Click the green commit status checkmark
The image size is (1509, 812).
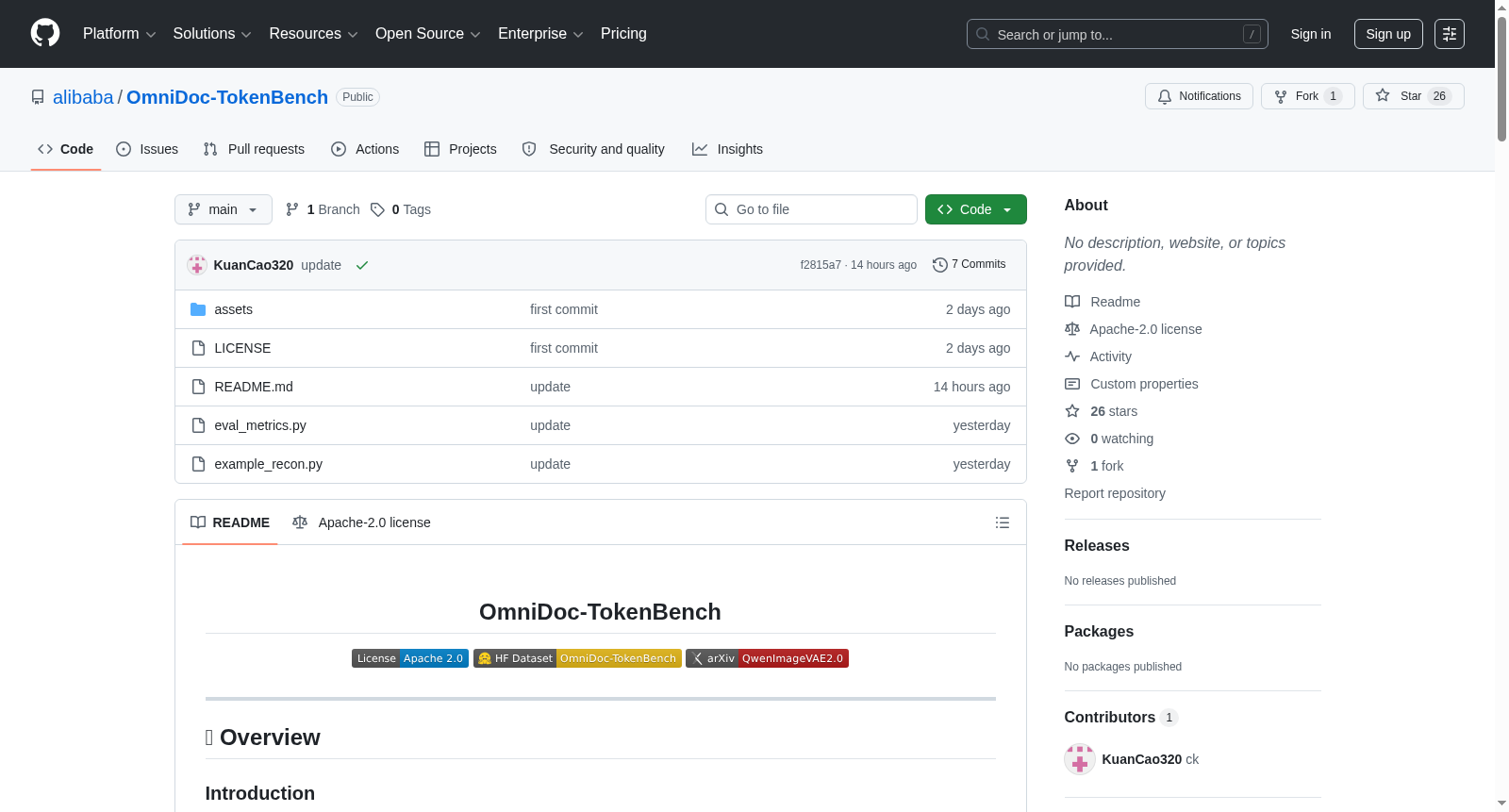(362, 265)
